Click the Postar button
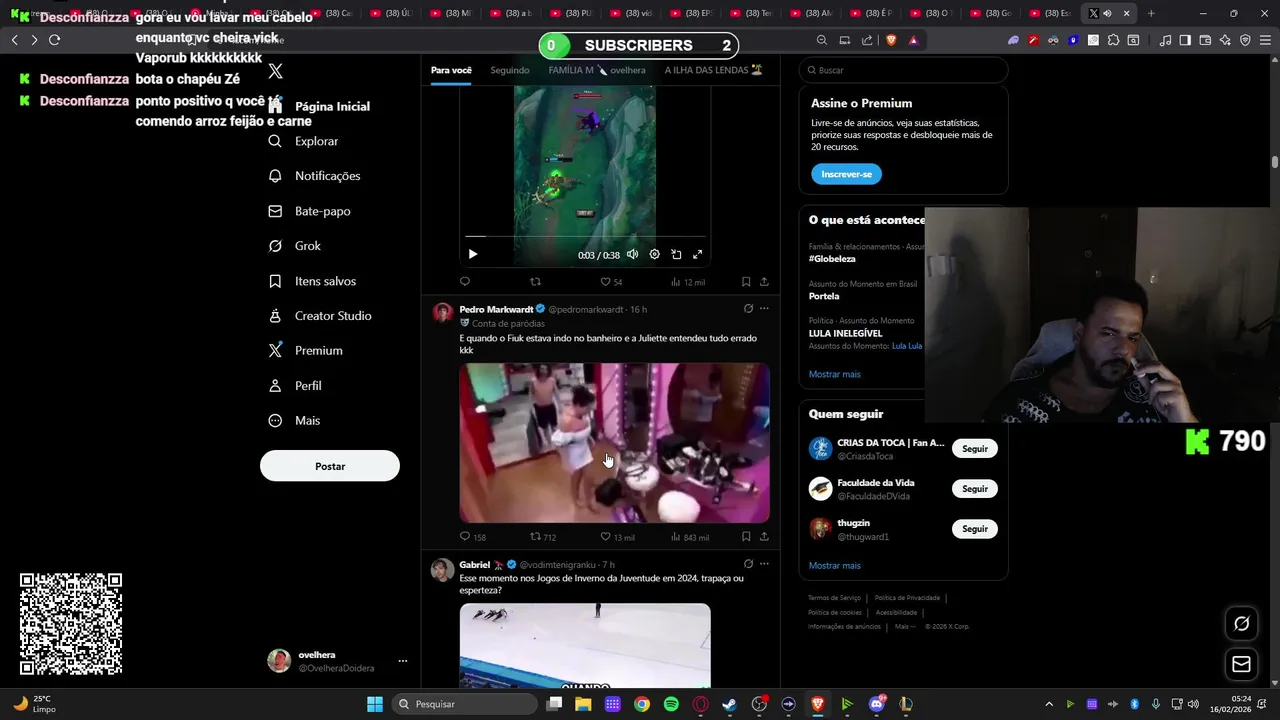Screen dimensions: 1280x720 coord(330,466)
